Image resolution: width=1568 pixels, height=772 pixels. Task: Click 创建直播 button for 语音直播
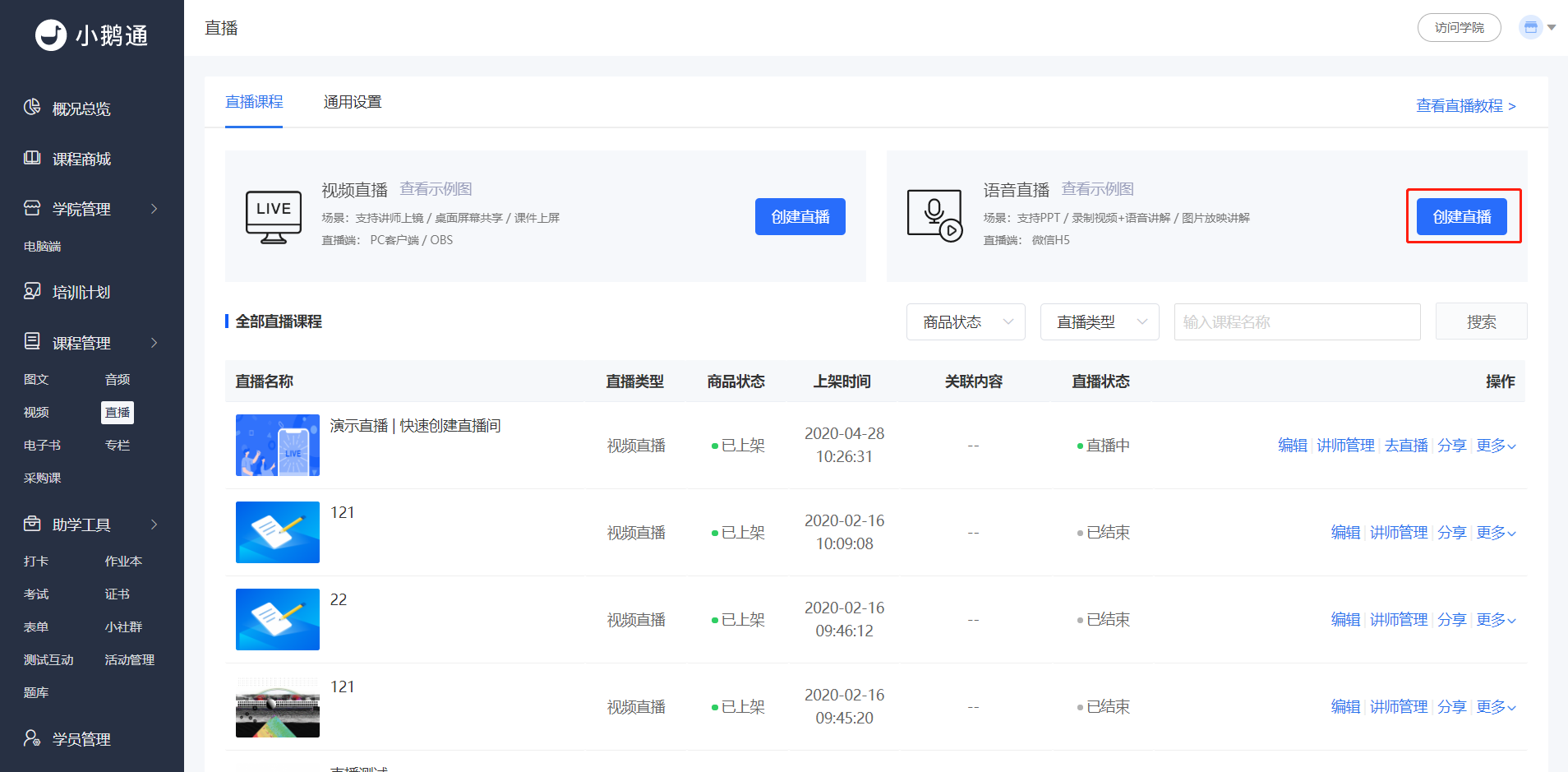point(1462,217)
